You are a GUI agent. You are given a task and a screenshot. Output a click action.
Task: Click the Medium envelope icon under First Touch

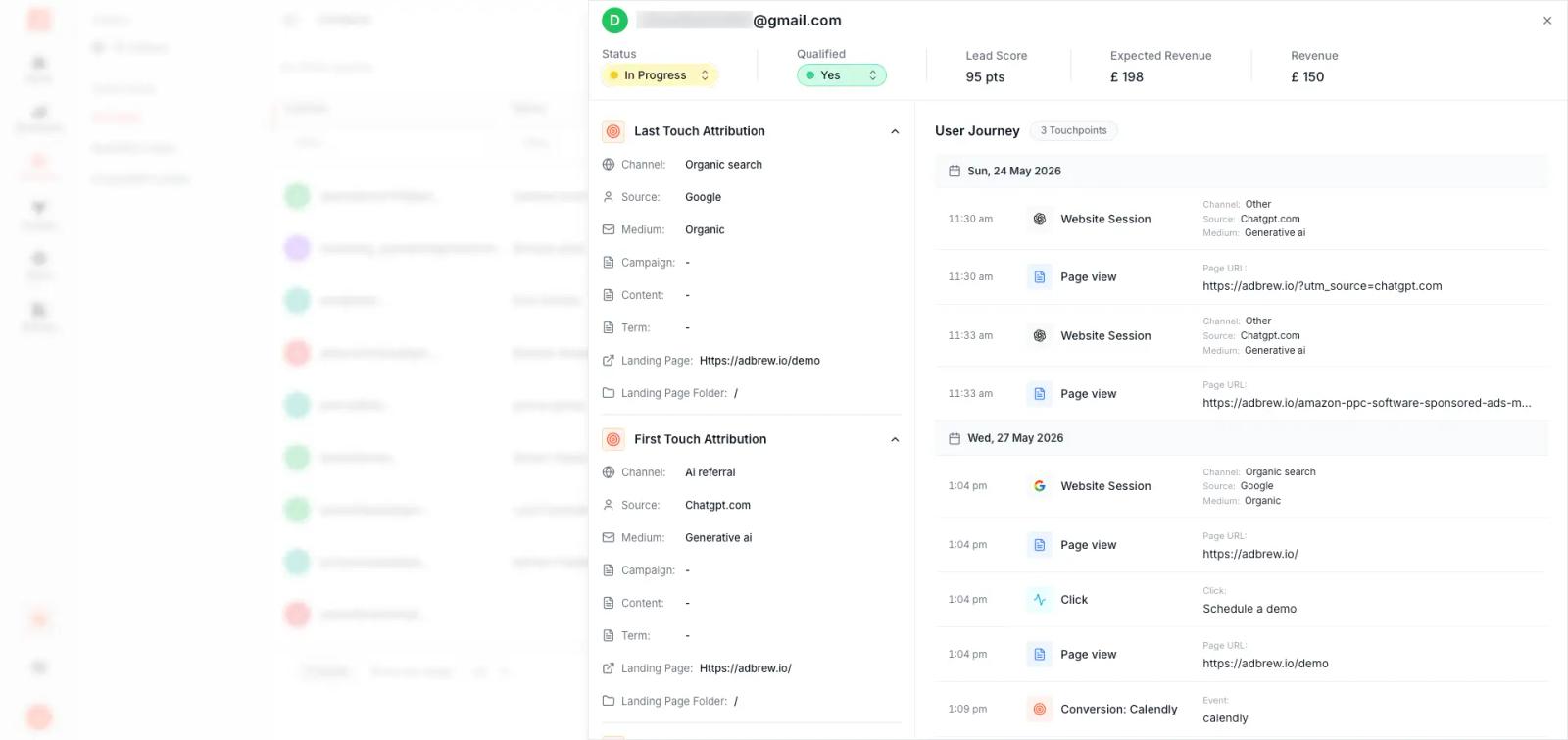click(609, 538)
